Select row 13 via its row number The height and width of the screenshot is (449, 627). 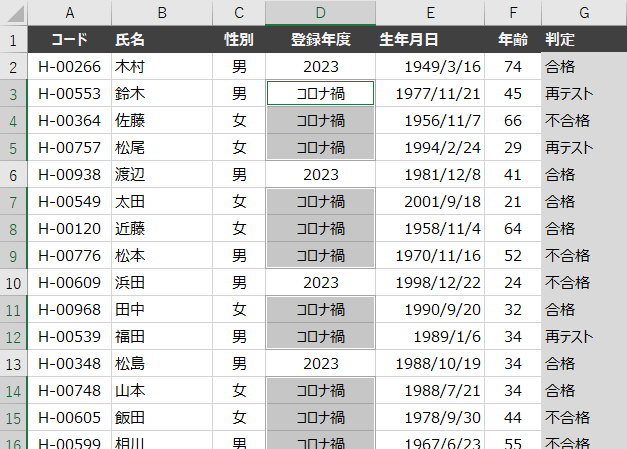pos(13,363)
